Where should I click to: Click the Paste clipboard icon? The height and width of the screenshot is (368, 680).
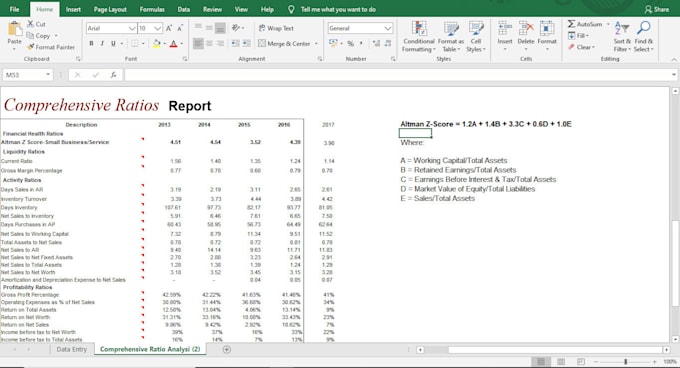14,29
